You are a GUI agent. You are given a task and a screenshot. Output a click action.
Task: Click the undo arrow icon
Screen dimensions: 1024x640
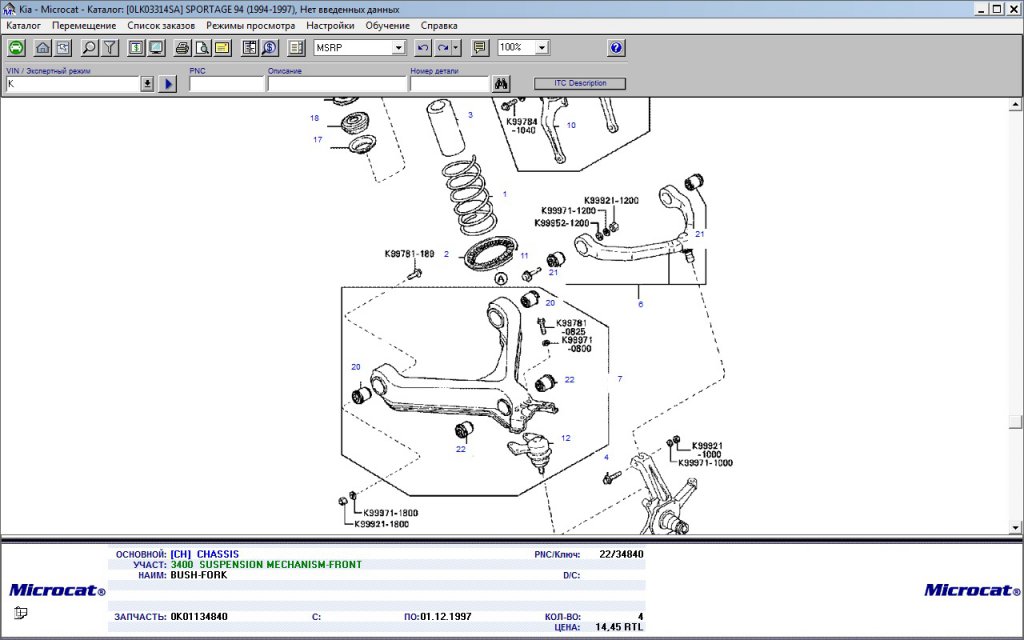(x=423, y=47)
